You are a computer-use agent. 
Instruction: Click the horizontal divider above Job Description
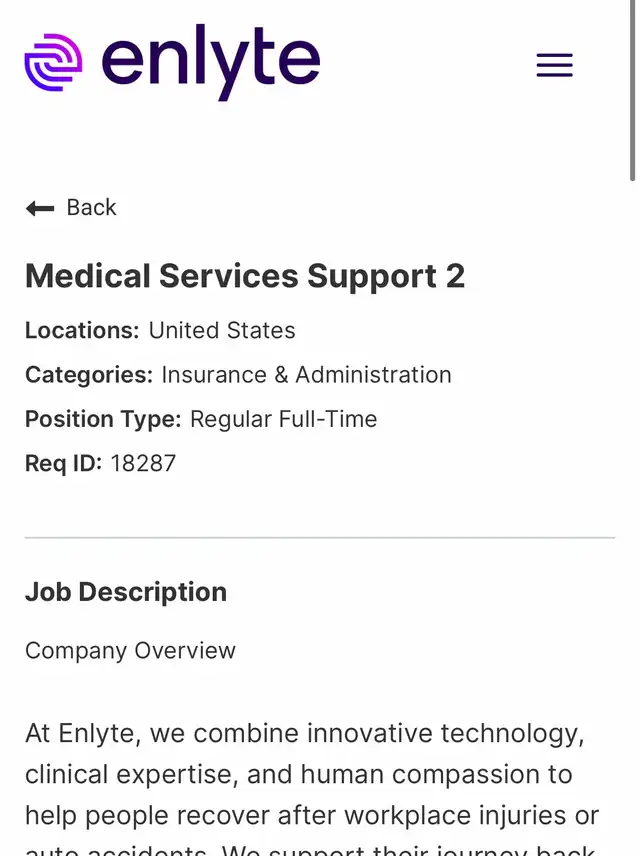point(320,538)
